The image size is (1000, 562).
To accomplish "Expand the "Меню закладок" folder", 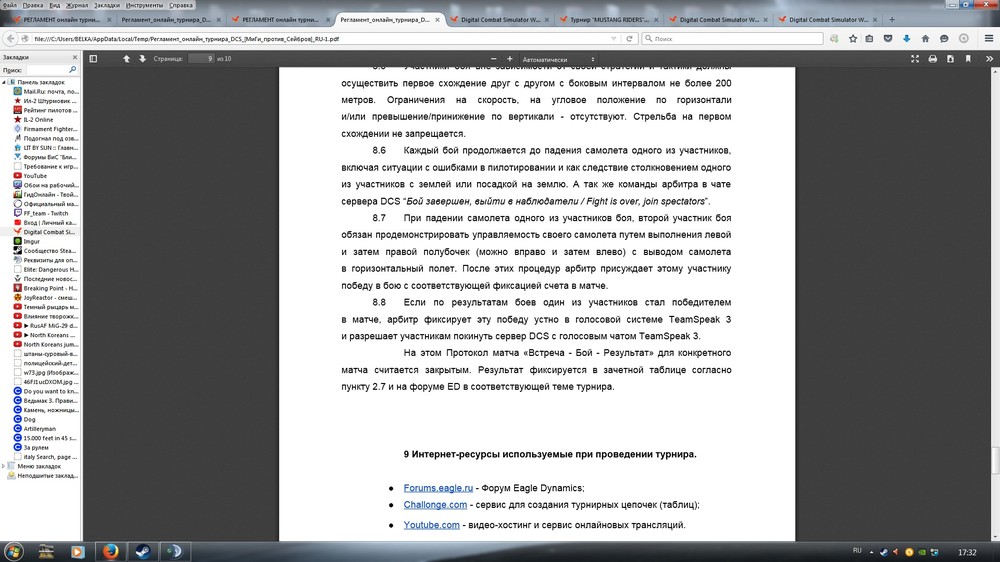I will tap(4, 466).
